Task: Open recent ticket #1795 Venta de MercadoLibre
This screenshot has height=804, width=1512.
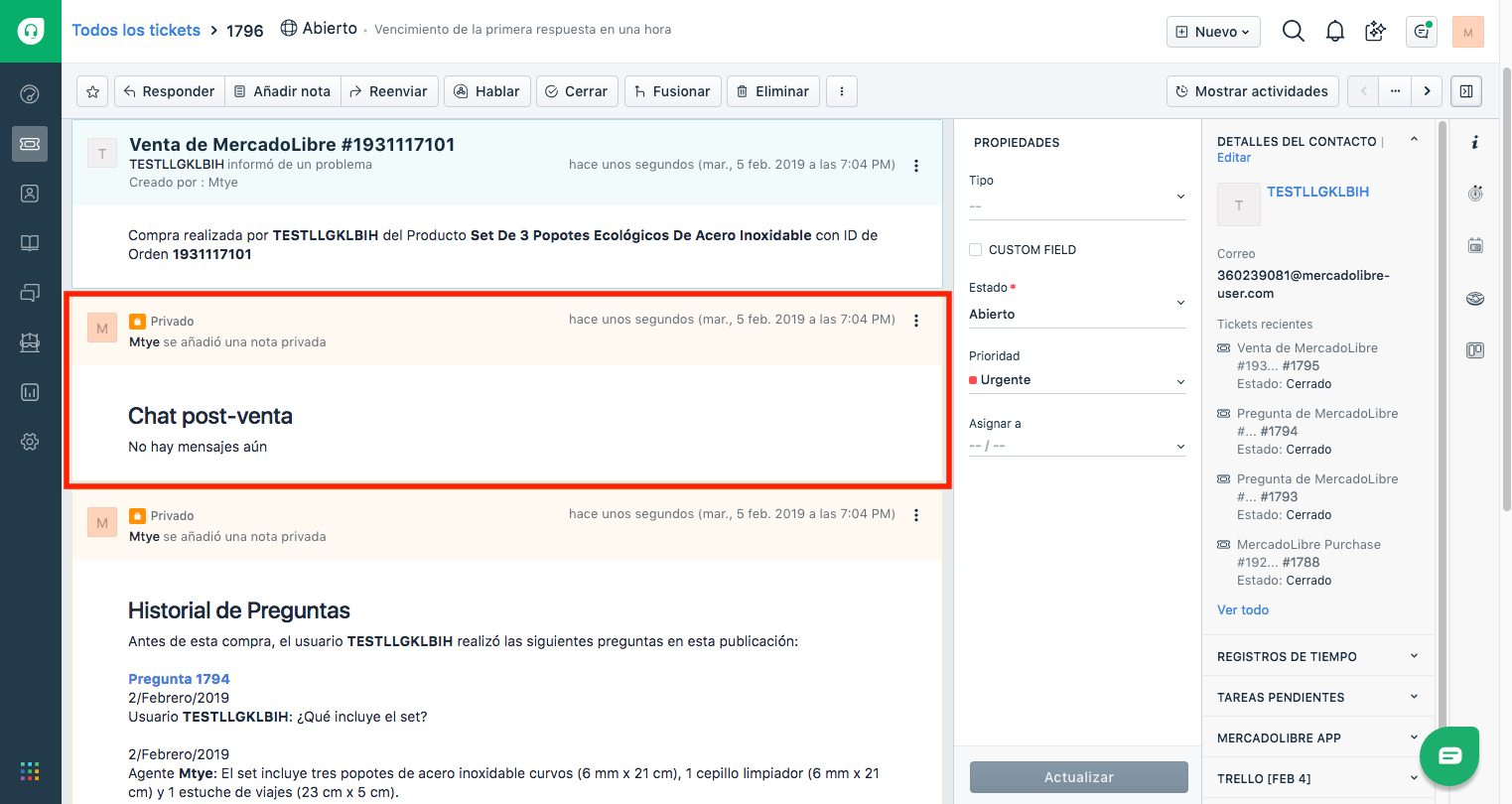Action: [x=1306, y=356]
